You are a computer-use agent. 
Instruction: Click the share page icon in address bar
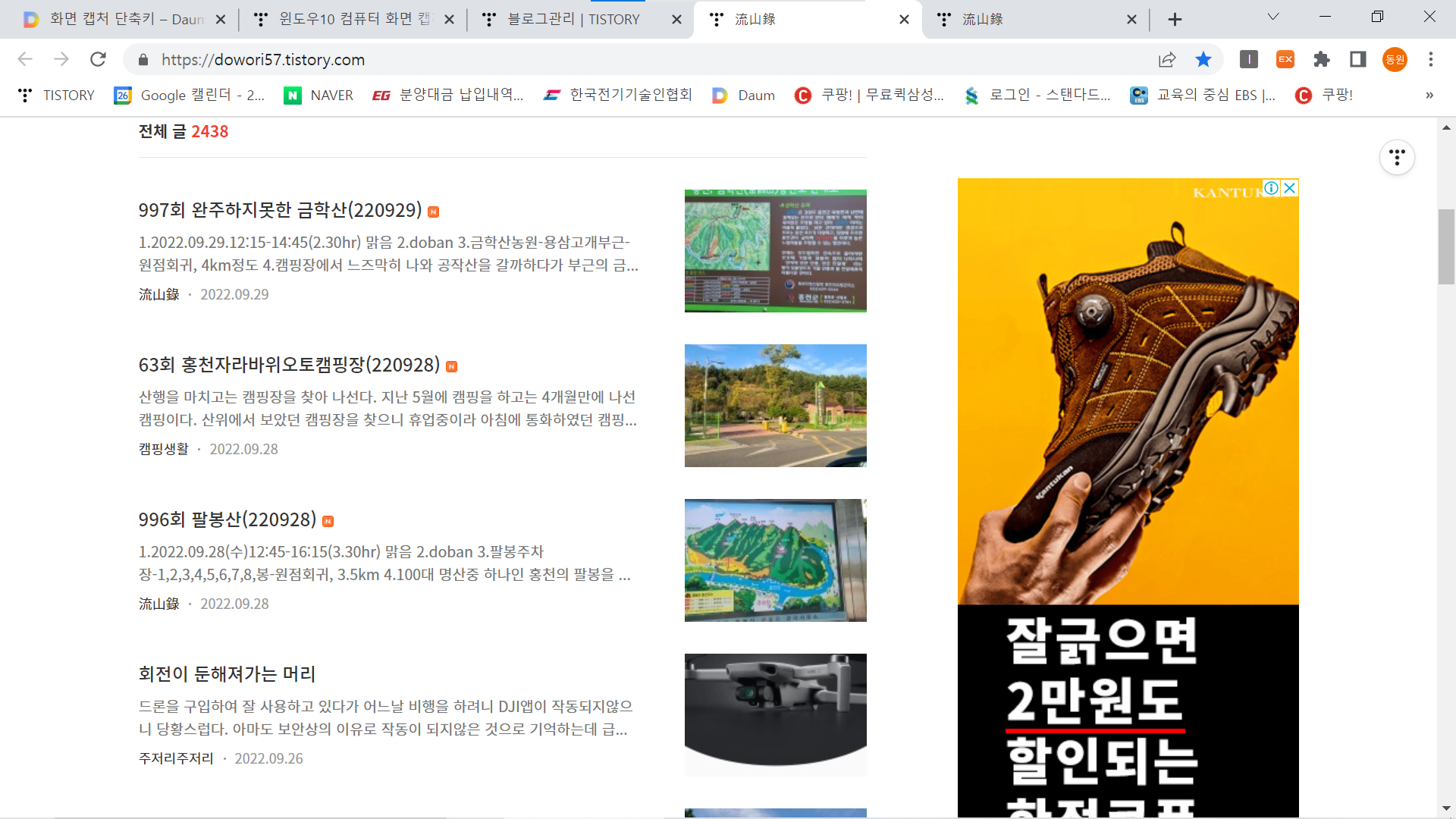(x=1167, y=59)
